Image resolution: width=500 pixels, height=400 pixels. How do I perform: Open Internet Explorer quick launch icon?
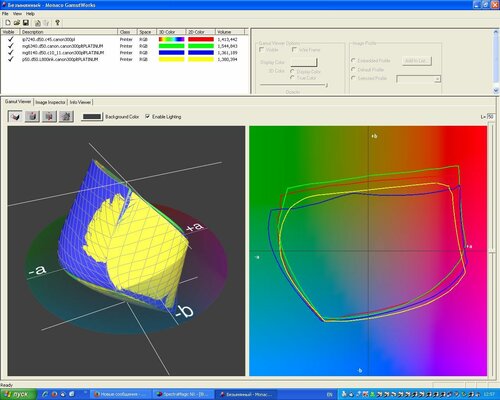[45, 394]
